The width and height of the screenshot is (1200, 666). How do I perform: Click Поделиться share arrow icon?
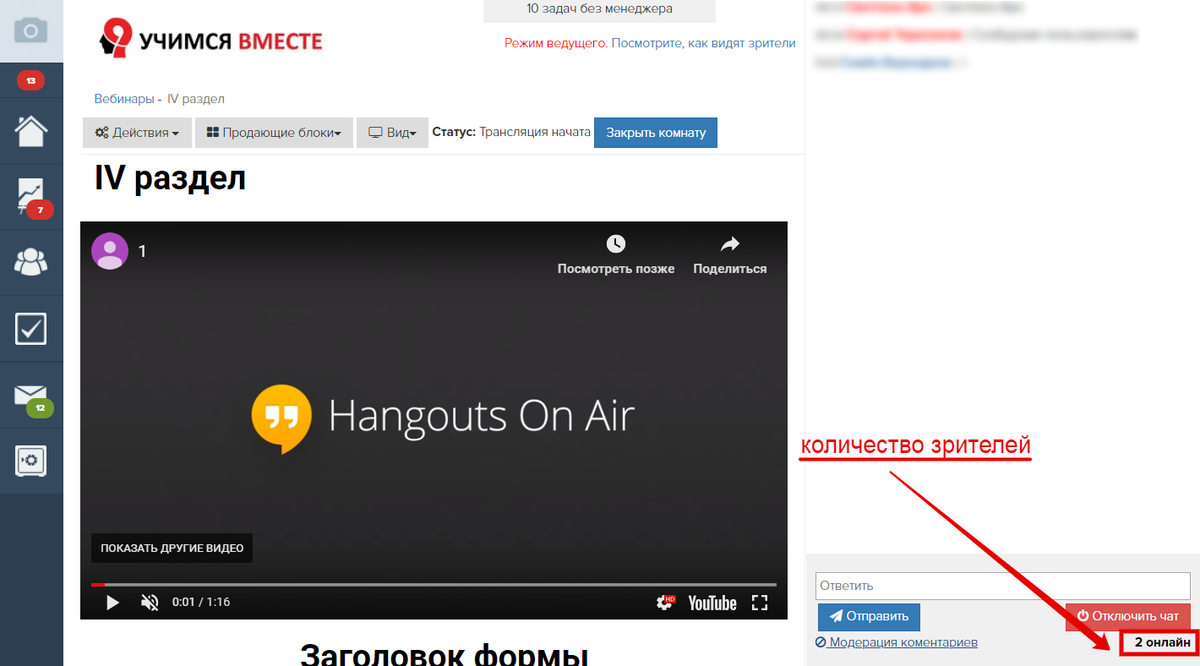730,244
